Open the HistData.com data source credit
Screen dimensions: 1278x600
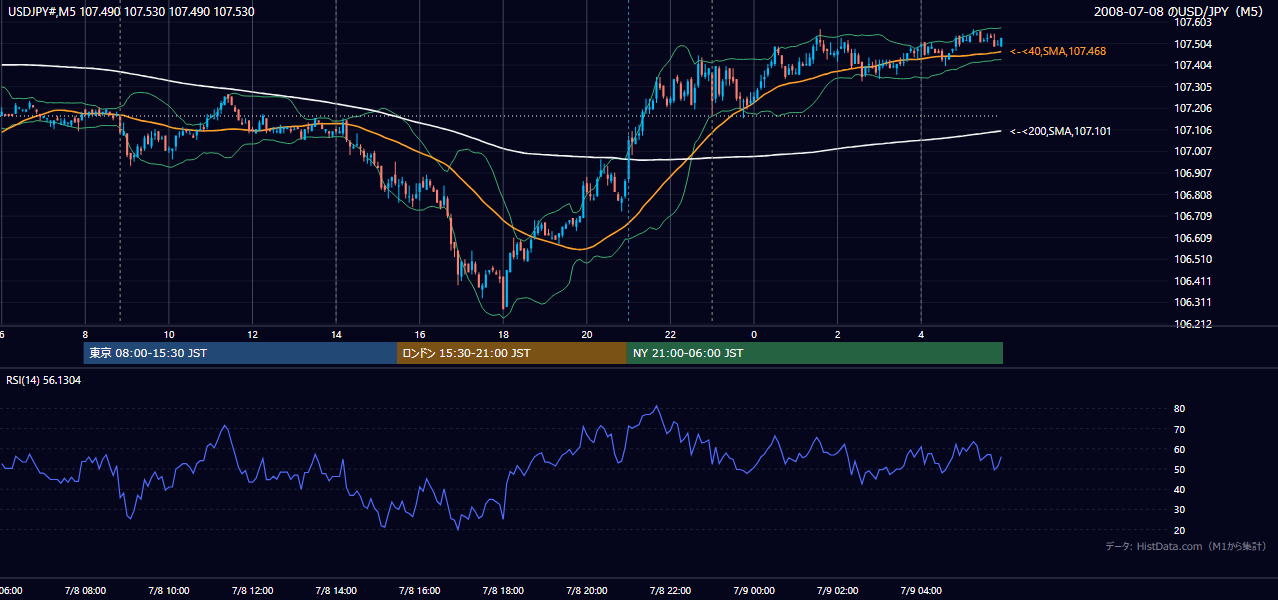1185,546
